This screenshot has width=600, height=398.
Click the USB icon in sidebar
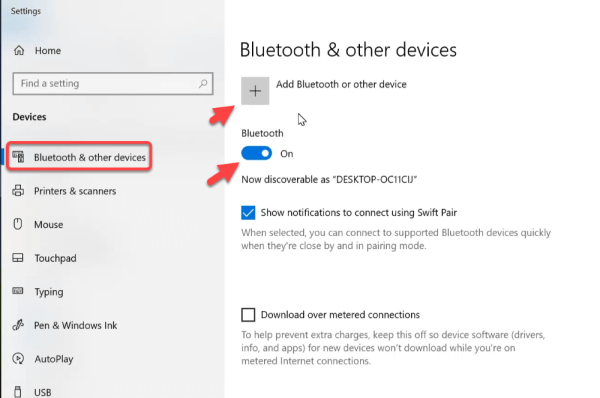(x=18, y=392)
